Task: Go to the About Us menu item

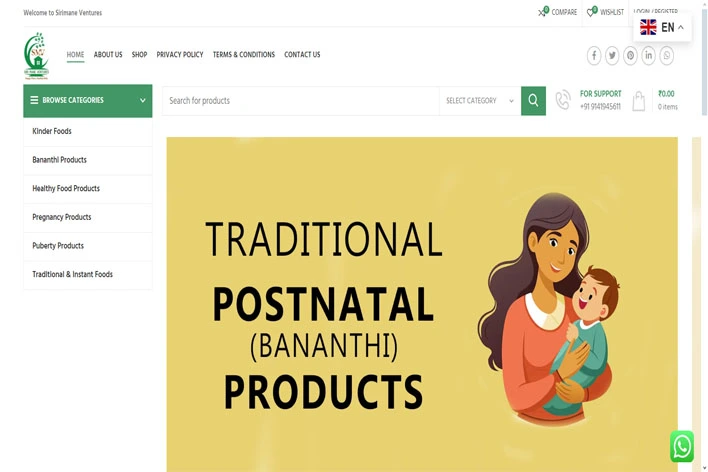Action: [108, 55]
